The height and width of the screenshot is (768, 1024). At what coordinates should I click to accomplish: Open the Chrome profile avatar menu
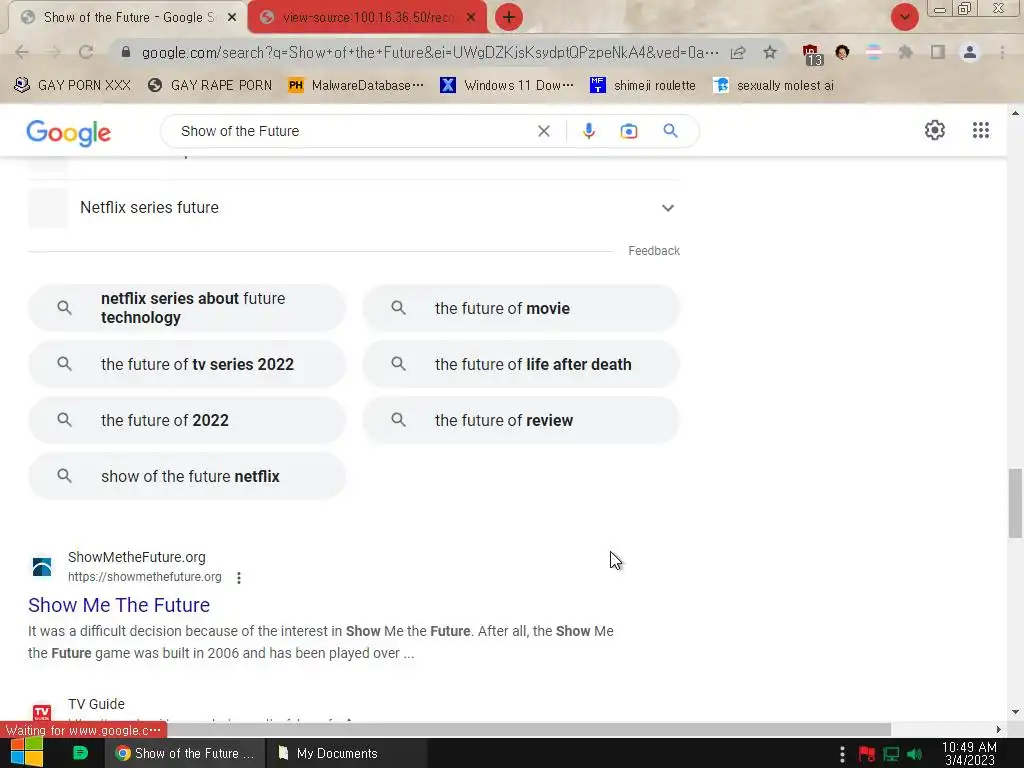(970, 52)
